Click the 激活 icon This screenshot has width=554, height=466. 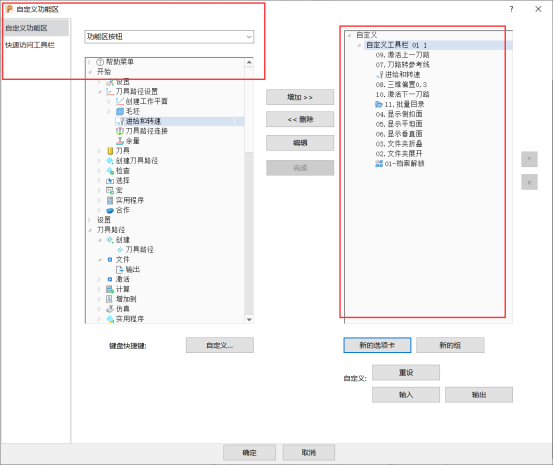(x=110, y=279)
